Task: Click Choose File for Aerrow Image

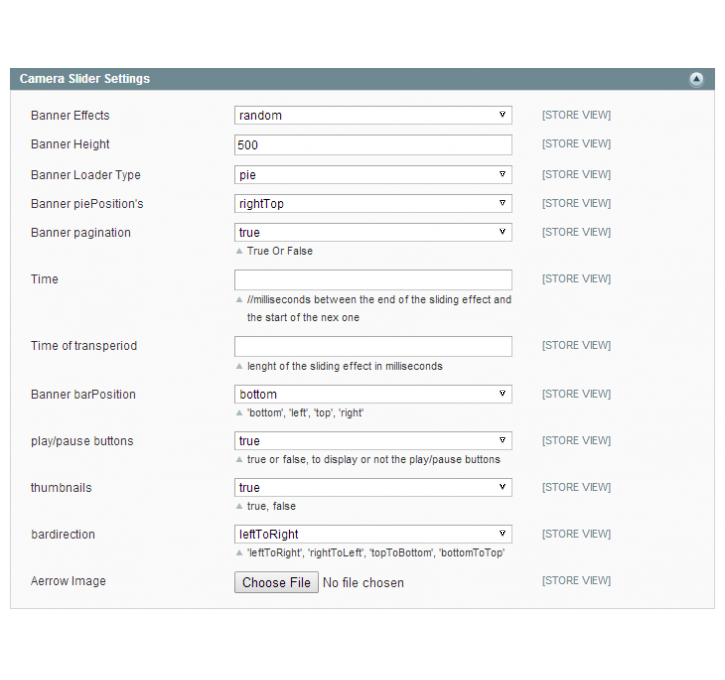Action: [276, 582]
